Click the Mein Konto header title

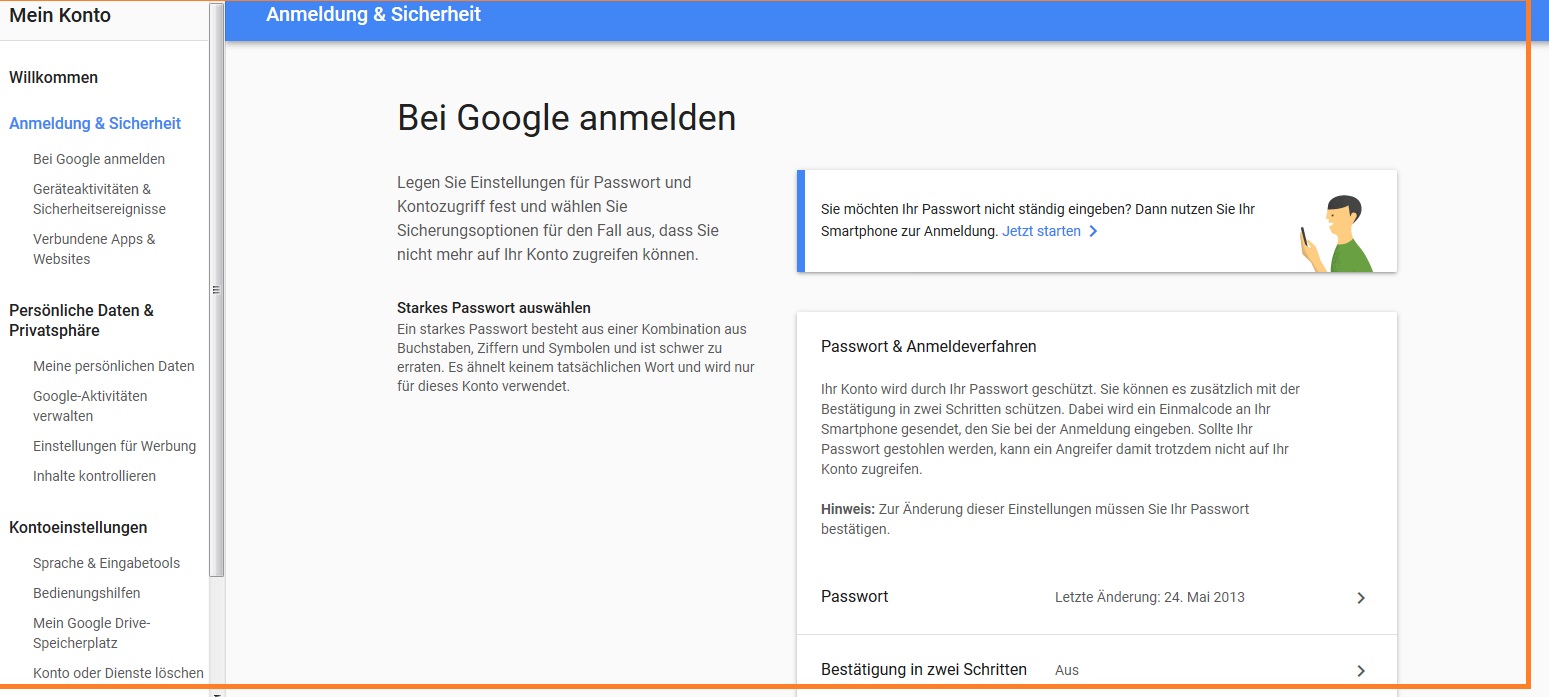pos(60,15)
